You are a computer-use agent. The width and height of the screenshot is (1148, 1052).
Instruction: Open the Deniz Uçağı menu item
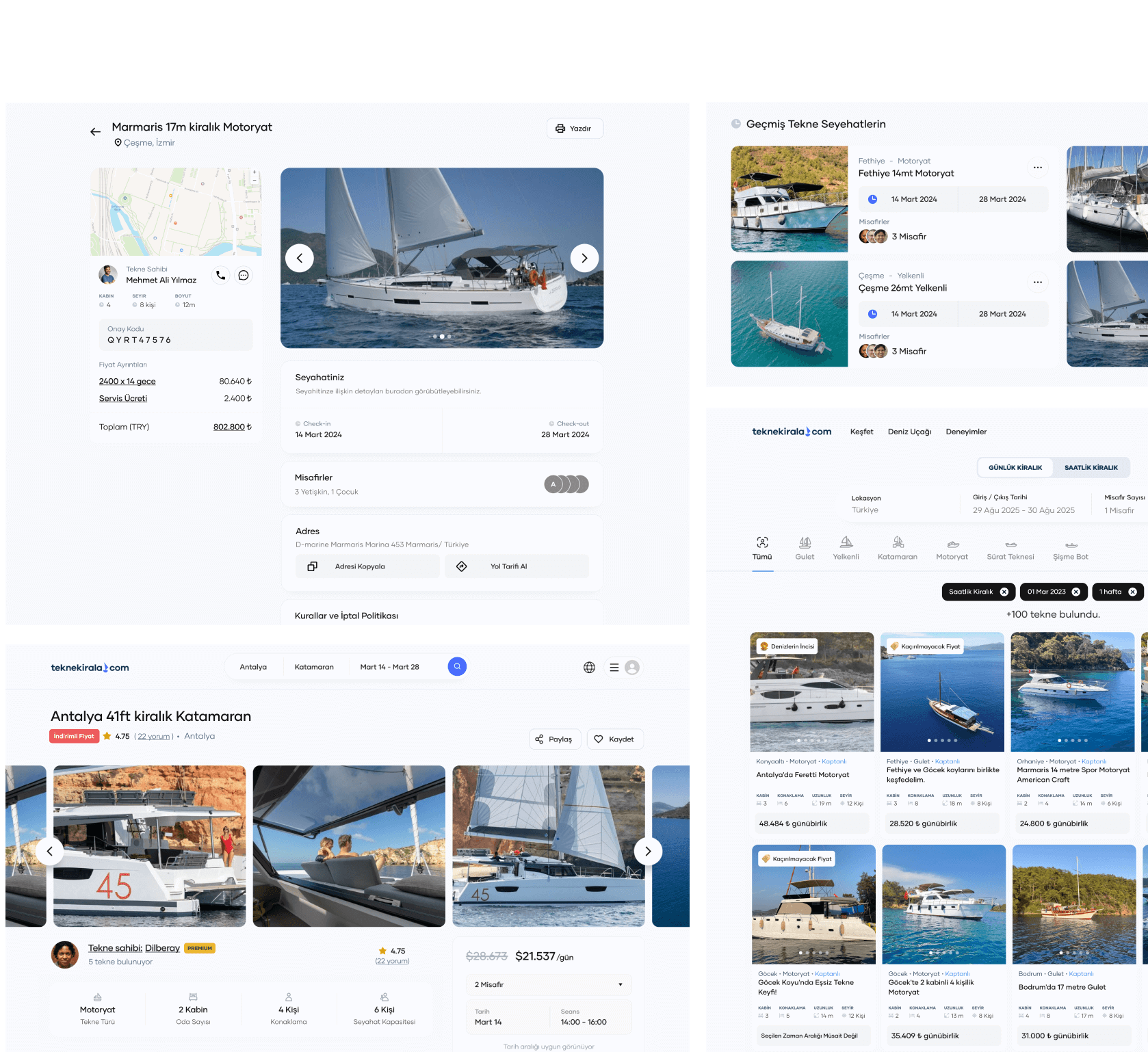pos(909,432)
